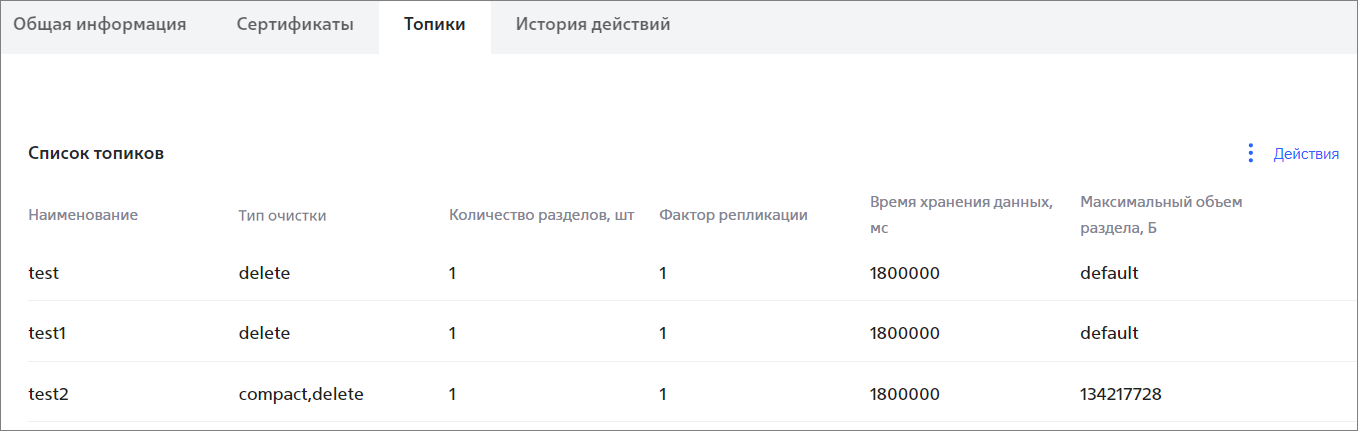This screenshot has width=1358, height=431.
Task: Select the test1 topic name
Action: (x=47, y=333)
